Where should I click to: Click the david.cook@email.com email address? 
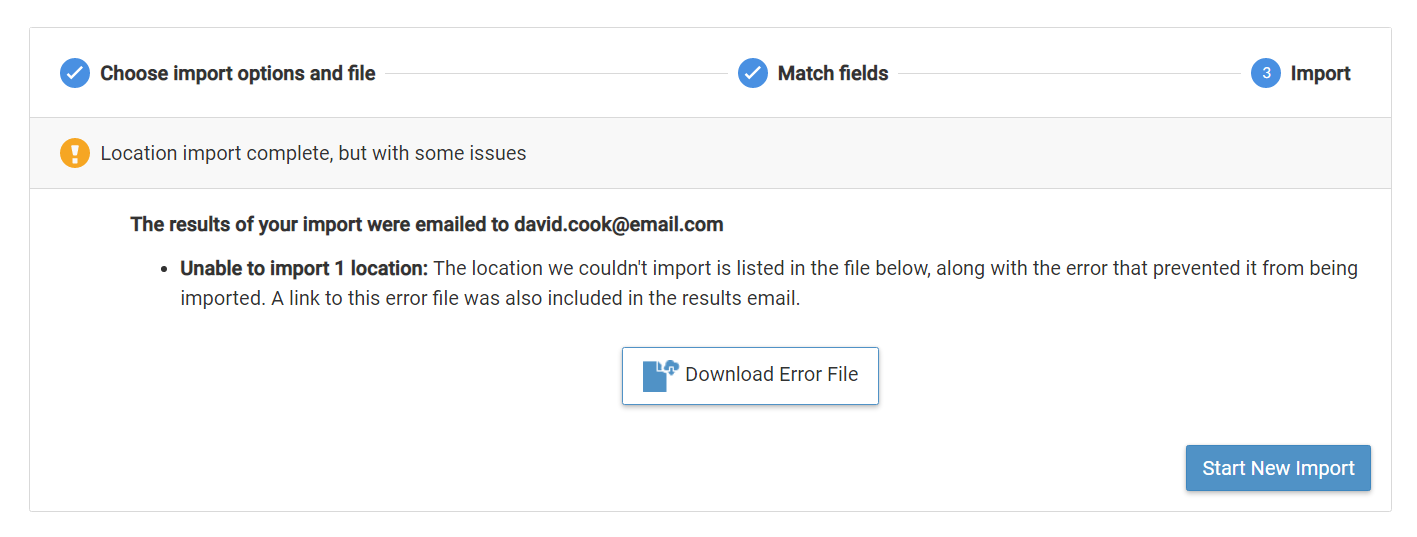[x=618, y=224]
